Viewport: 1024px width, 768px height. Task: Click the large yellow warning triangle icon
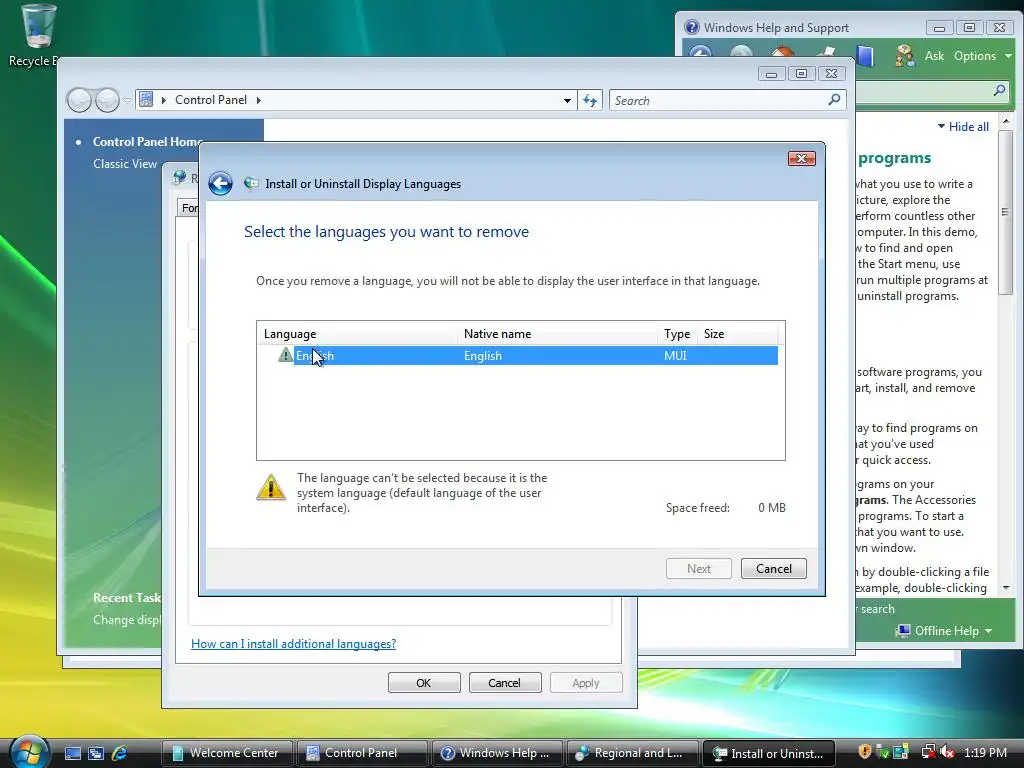(270, 487)
